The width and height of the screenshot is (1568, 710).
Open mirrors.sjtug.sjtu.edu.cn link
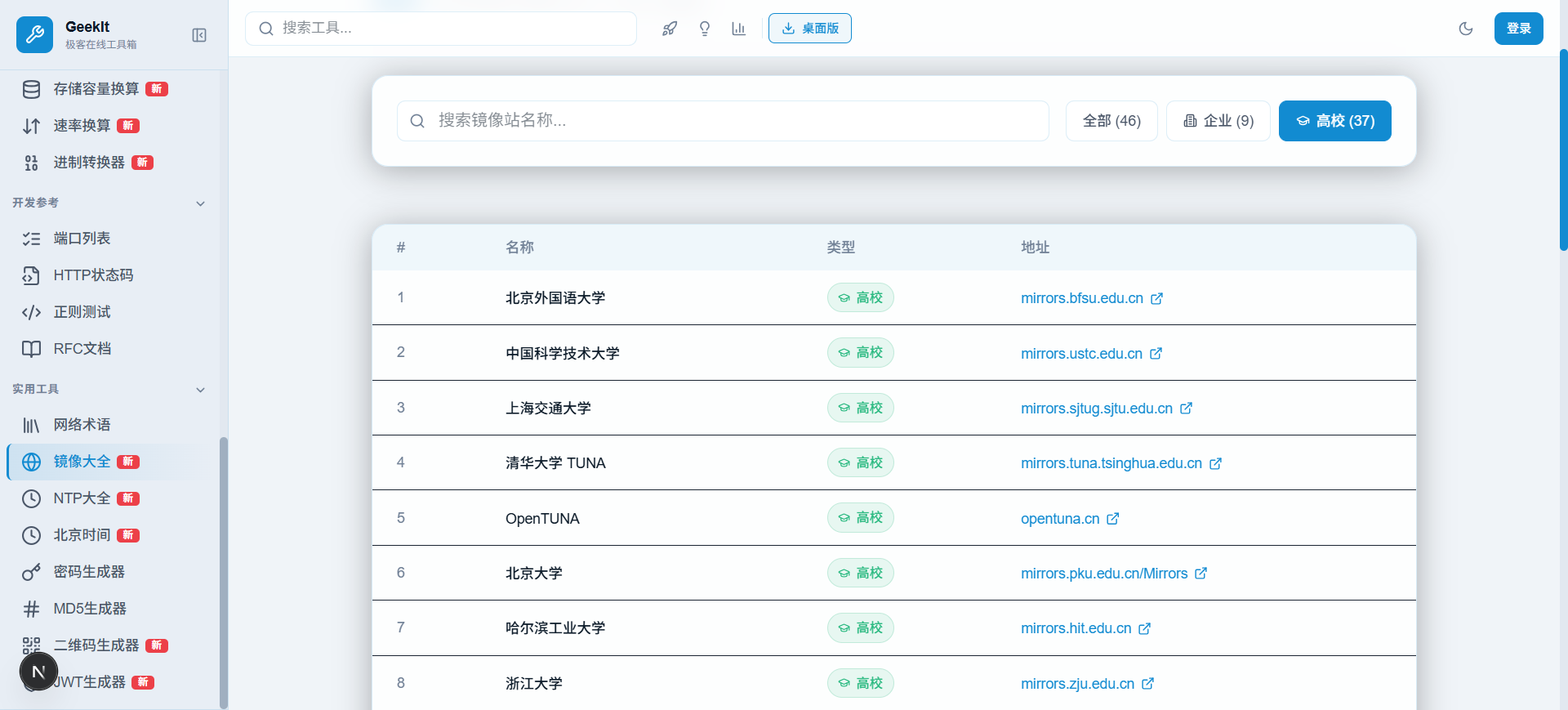tap(1107, 409)
